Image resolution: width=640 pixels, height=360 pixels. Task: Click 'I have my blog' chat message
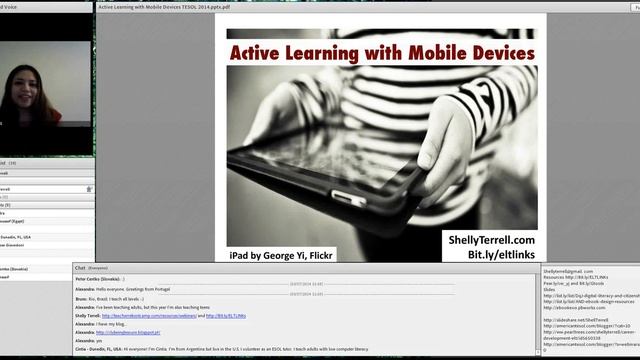pos(100,324)
